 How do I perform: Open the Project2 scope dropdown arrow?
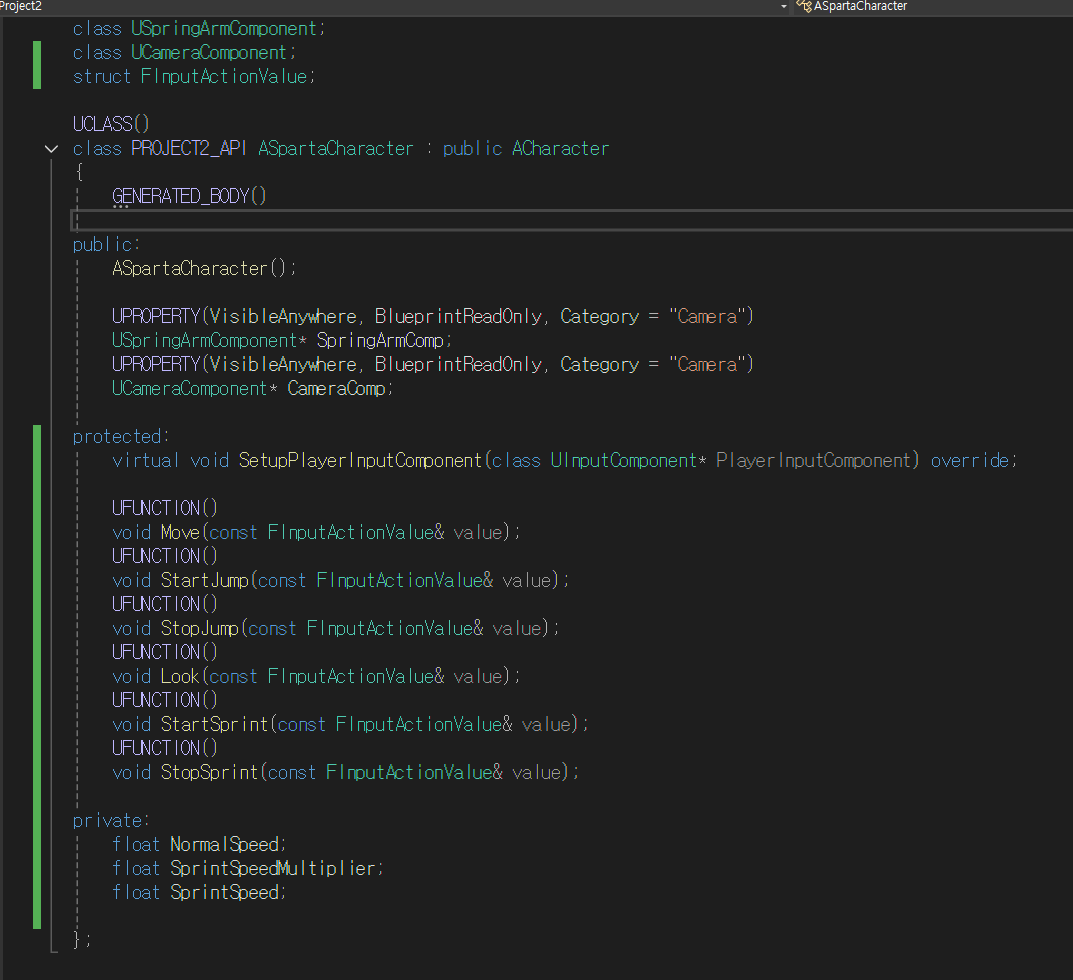click(x=784, y=6)
